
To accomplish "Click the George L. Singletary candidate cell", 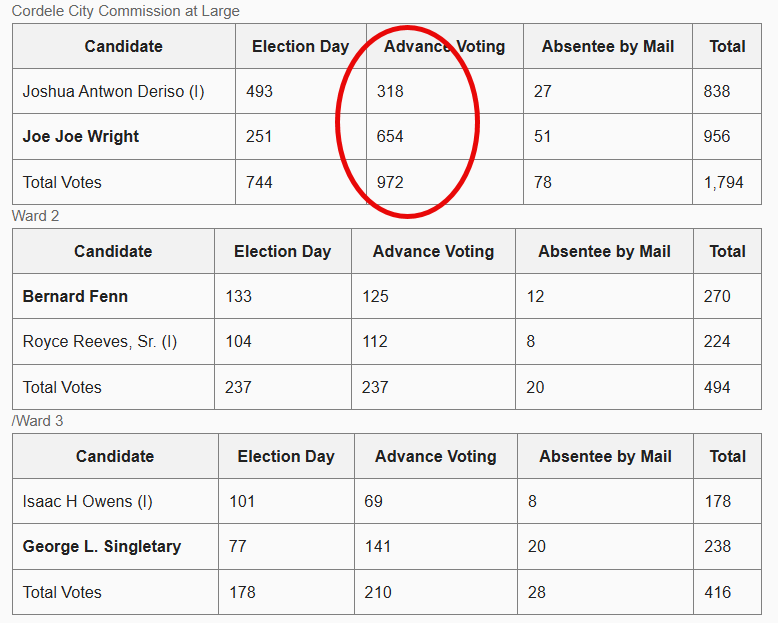I will pyautogui.click(x=102, y=547).
